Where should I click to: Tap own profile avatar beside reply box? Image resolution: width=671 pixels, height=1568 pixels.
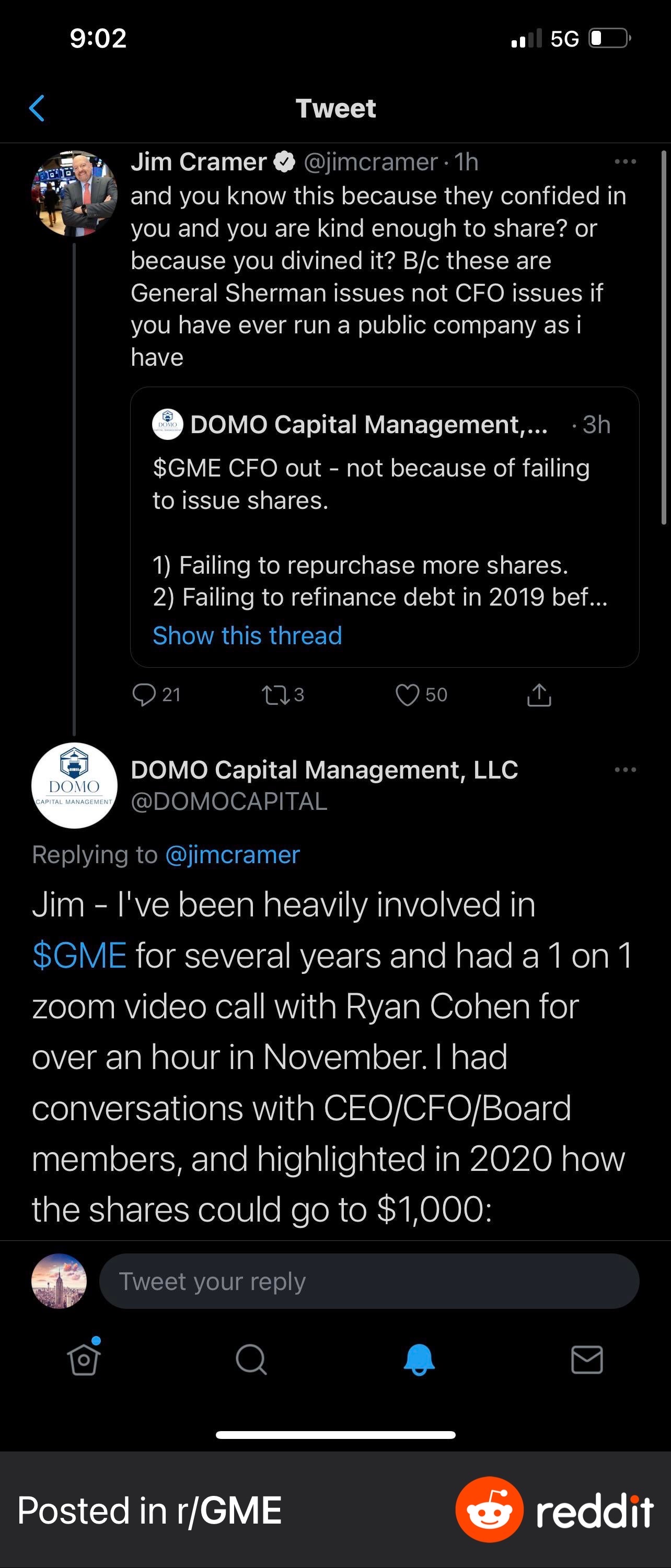click(59, 1281)
